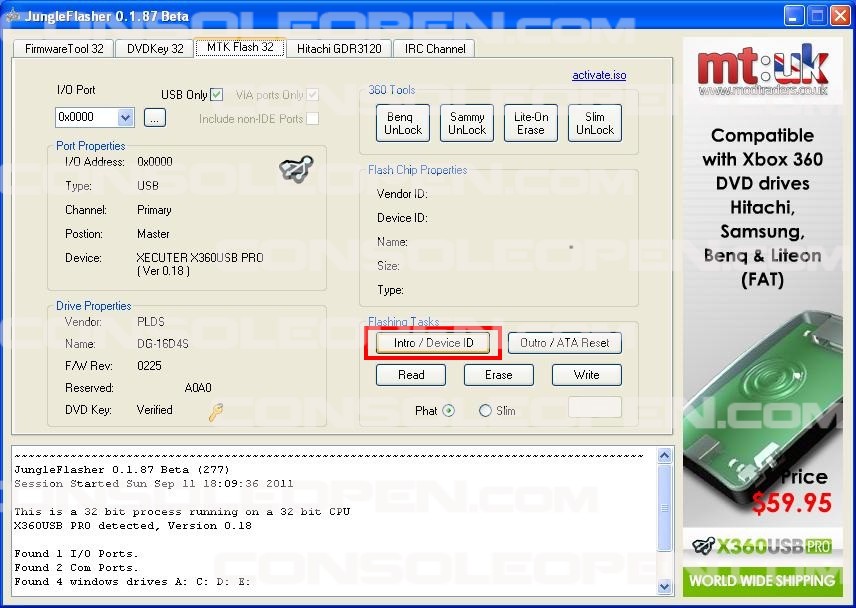Toggle the USB Only checkbox
This screenshot has width=856, height=608.
coord(217,94)
